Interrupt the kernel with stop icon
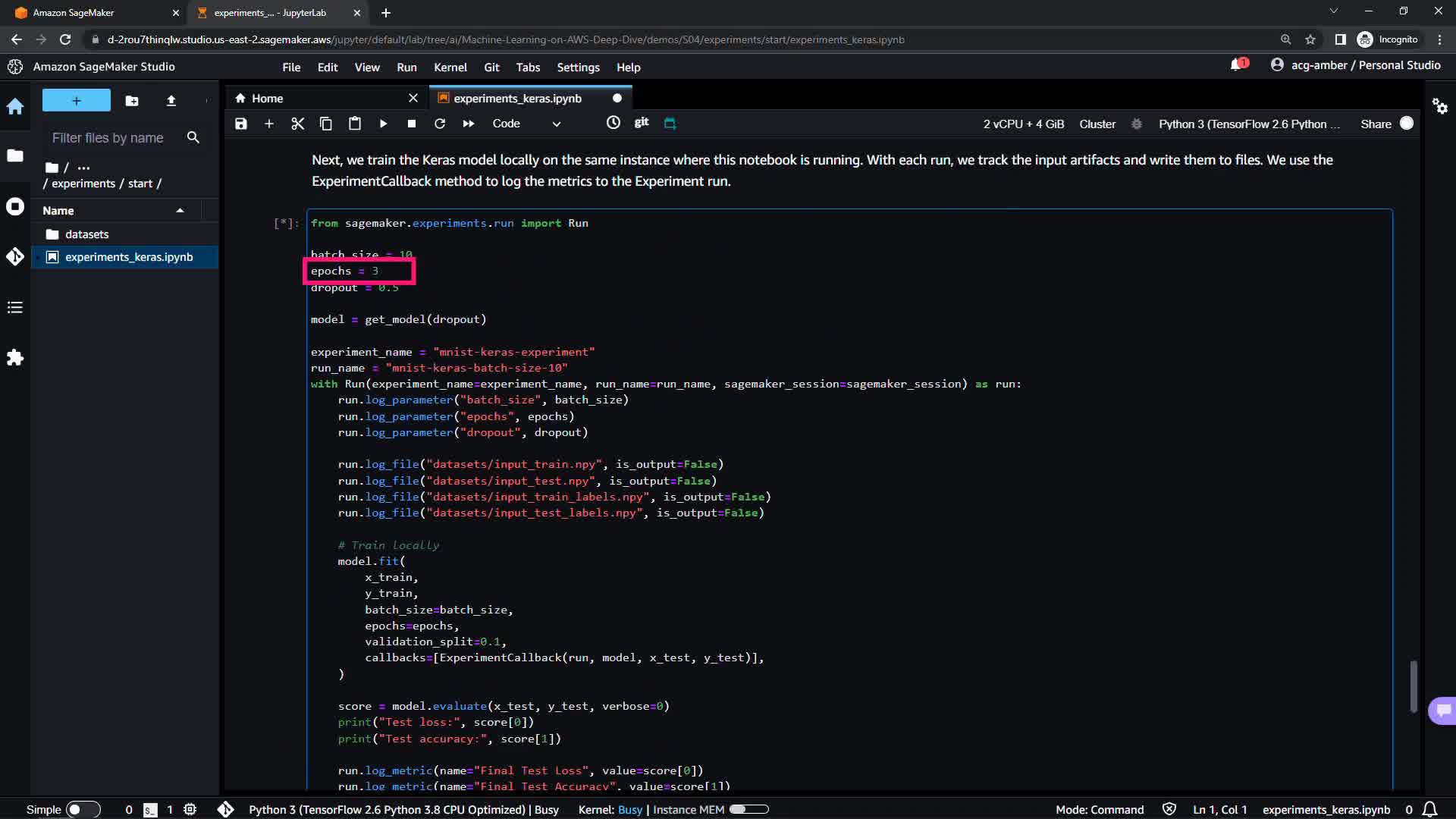The width and height of the screenshot is (1456, 819). click(411, 124)
